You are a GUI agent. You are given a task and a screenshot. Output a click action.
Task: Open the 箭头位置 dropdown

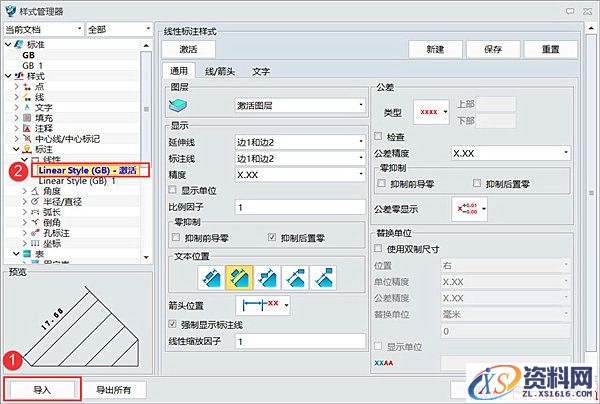[x=263, y=305]
